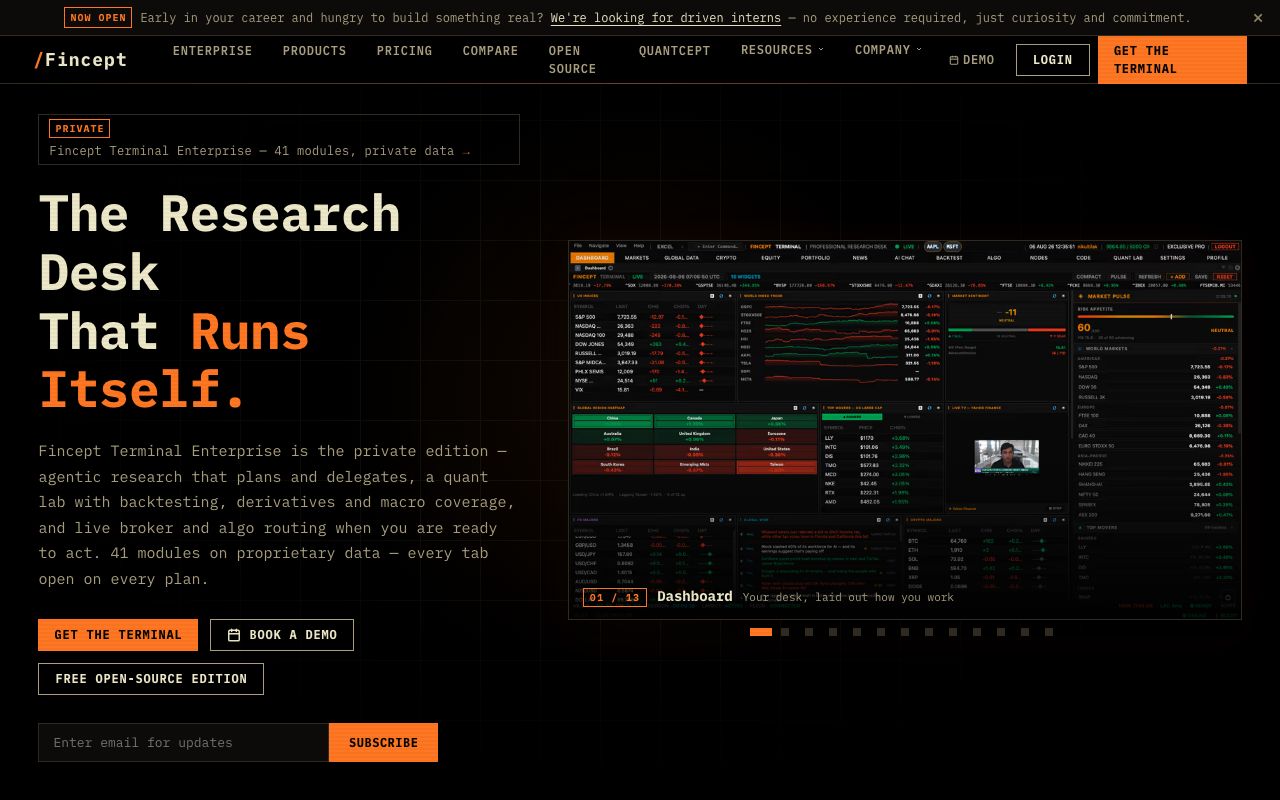Image resolution: width=1280 pixels, height=800 pixels.
Task: Open the Compare nav item
Action: 490,51
